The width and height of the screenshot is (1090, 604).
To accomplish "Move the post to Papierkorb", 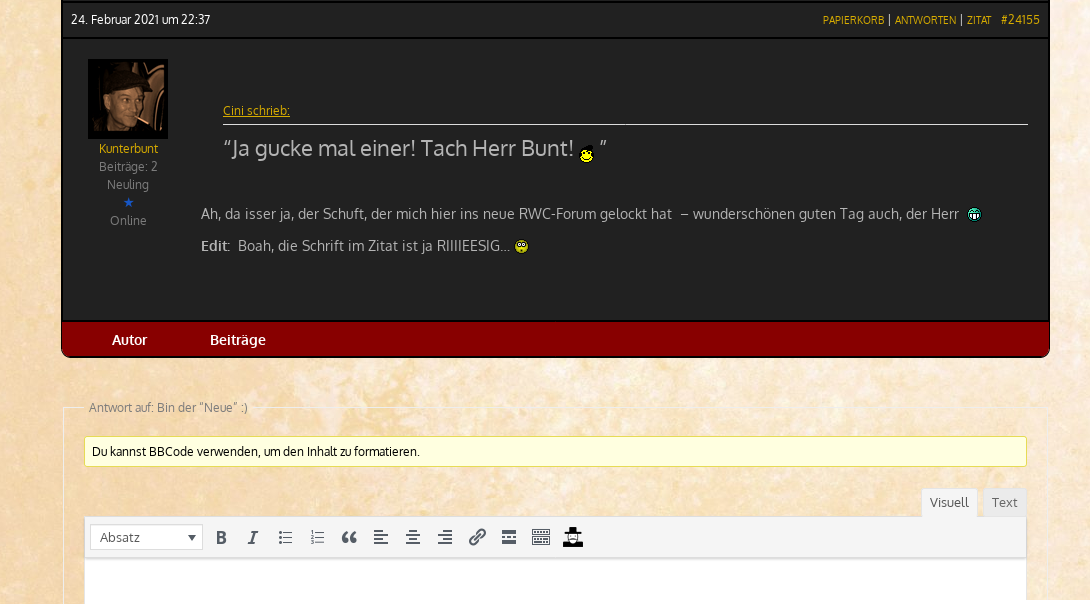I will (x=853, y=19).
